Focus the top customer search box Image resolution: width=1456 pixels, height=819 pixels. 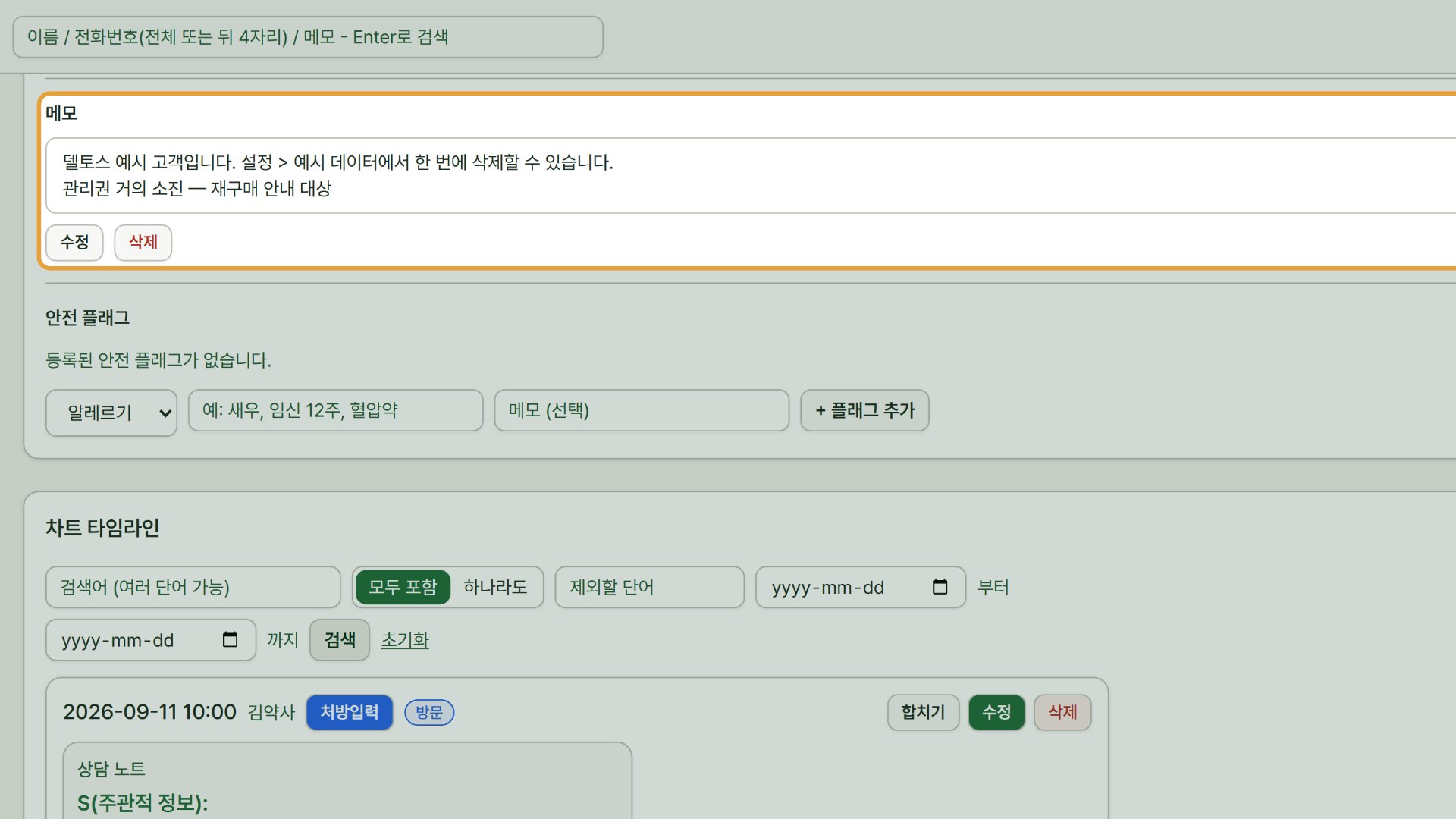click(308, 37)
